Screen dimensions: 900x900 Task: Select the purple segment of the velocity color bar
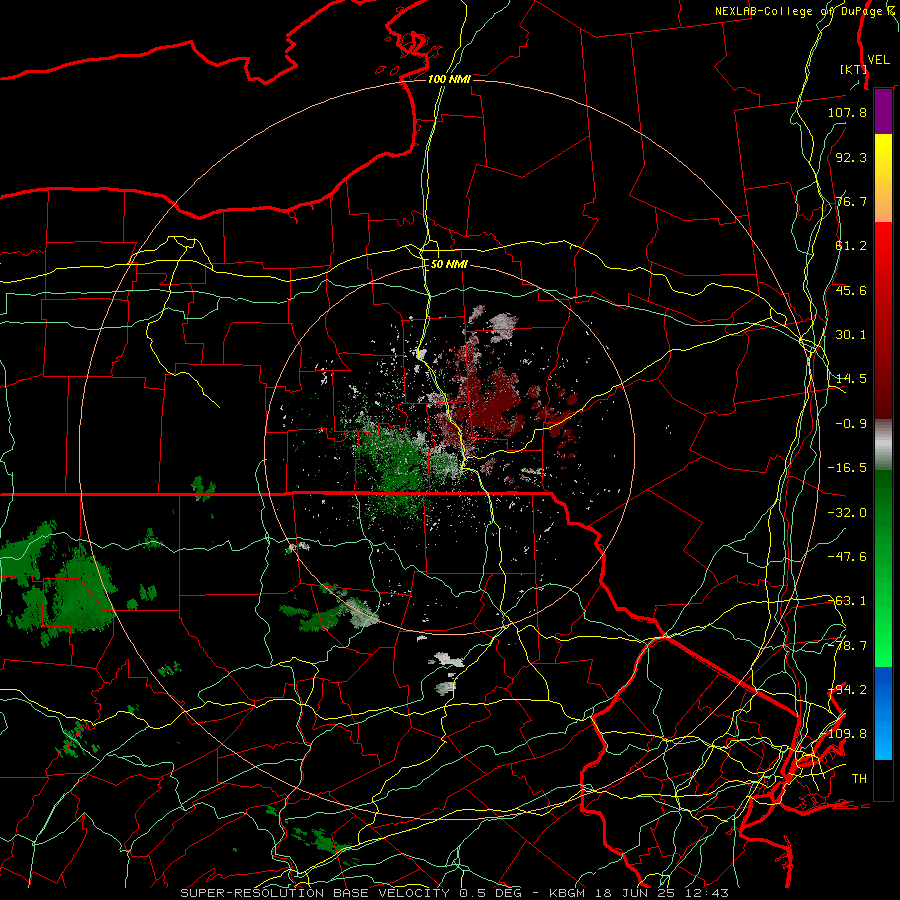[x=883, y=111]
